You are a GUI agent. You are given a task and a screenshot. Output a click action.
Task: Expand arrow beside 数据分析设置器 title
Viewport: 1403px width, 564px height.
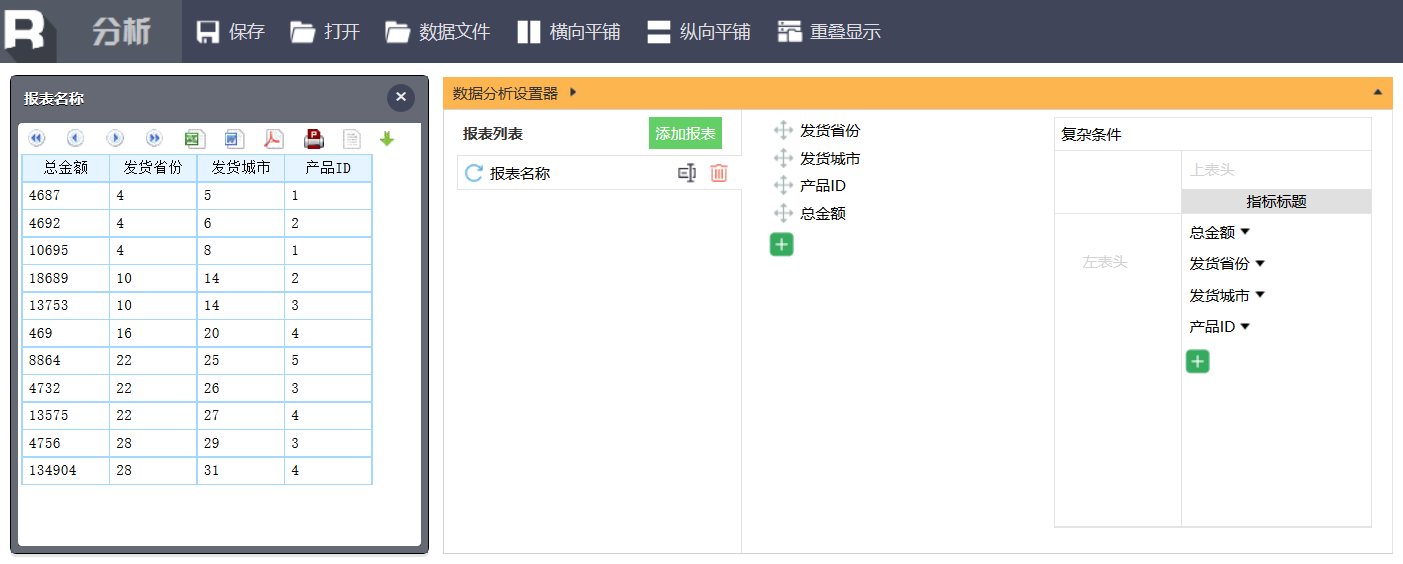[573, 93]
